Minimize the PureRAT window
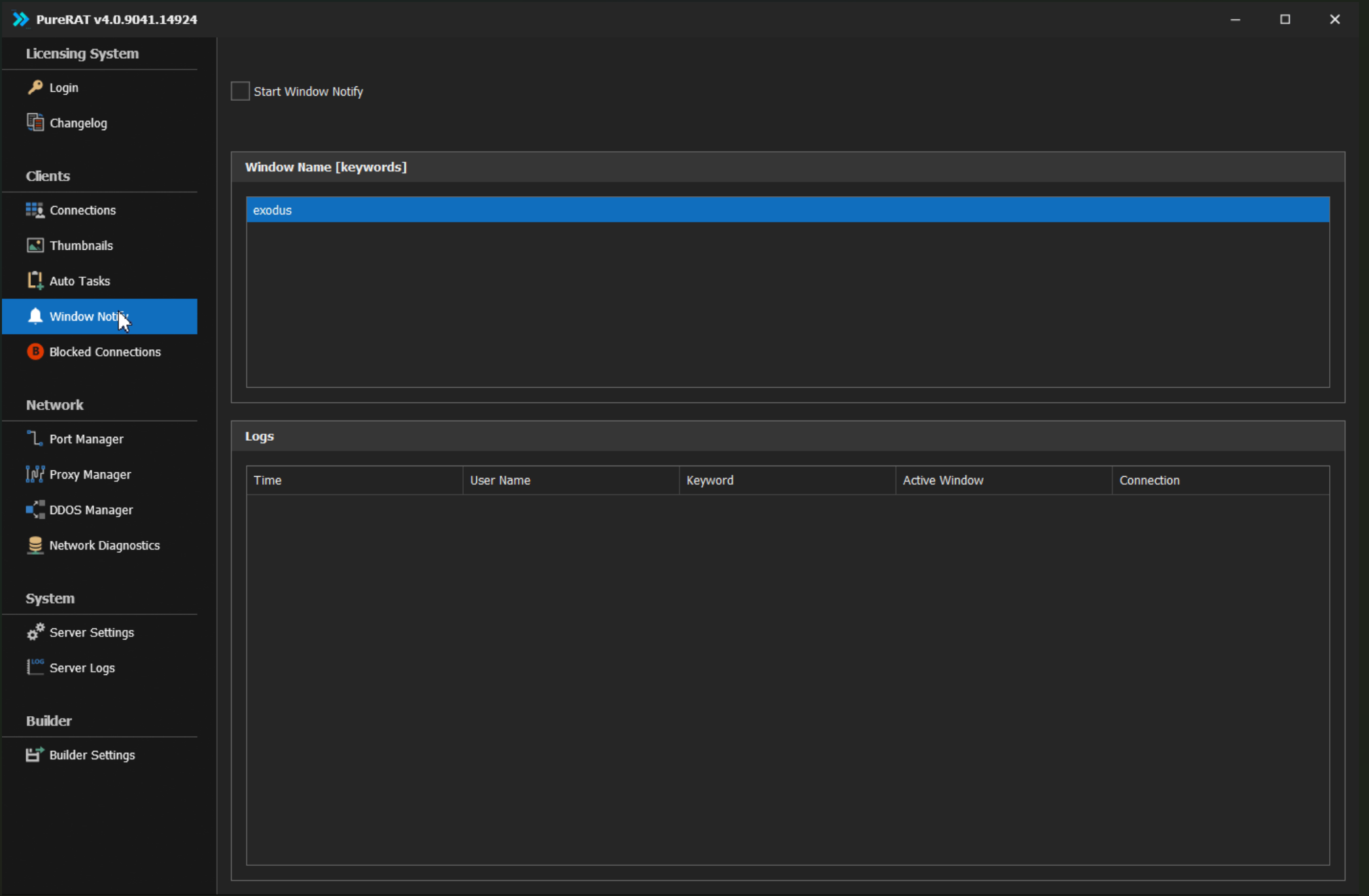Image resolution: width=1369 pixels, height=896 pixels. tap(1235, 19)
